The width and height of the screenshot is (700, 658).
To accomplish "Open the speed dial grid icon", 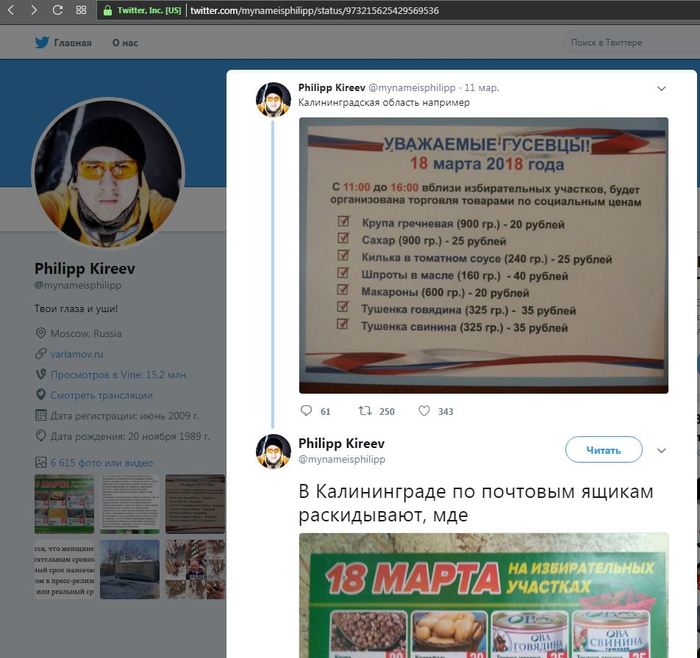I will [81, 10].
